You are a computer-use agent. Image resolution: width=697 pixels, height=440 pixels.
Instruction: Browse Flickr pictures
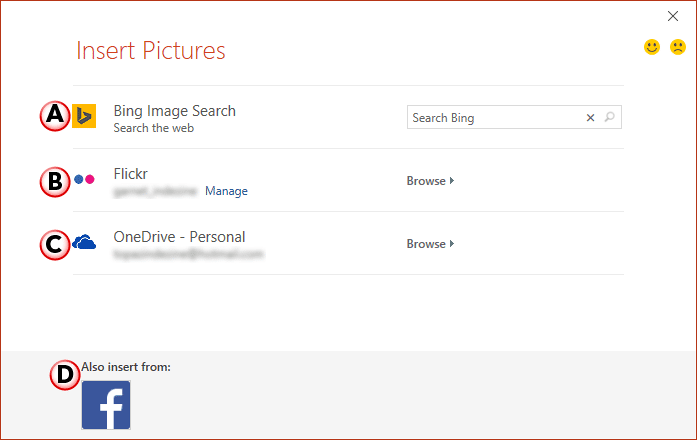click(430, 181)
